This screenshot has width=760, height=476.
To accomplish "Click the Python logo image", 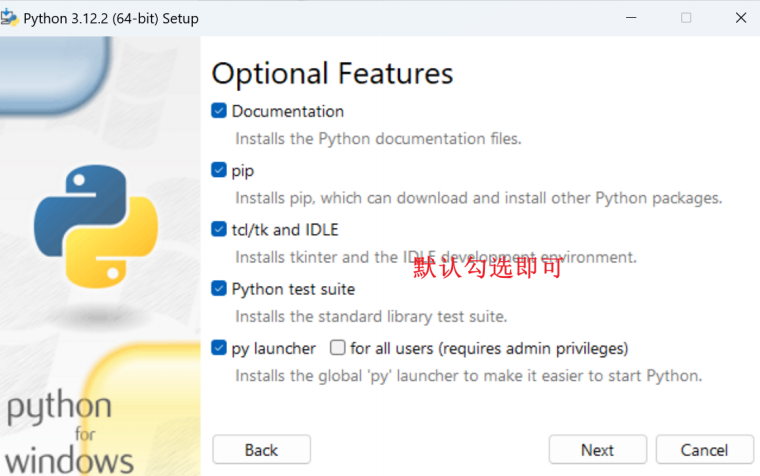I will [x=96, y=226].
